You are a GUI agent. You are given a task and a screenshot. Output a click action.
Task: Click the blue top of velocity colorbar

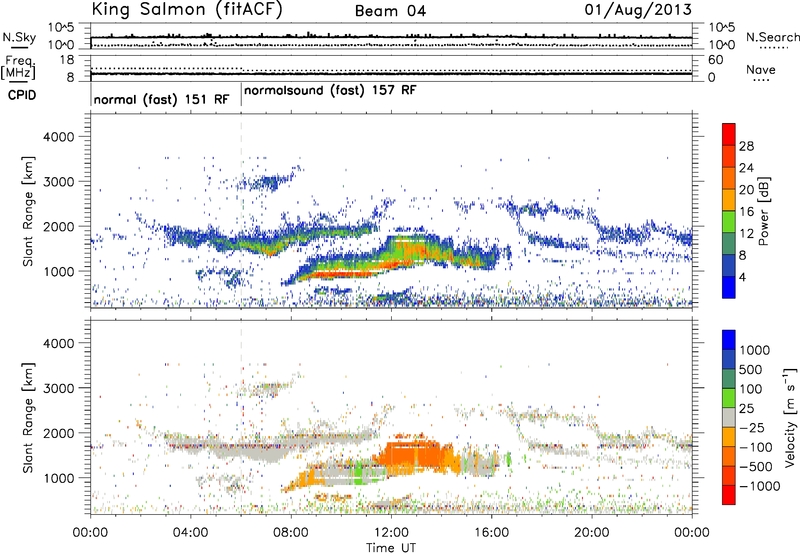[x=729, y=340]
